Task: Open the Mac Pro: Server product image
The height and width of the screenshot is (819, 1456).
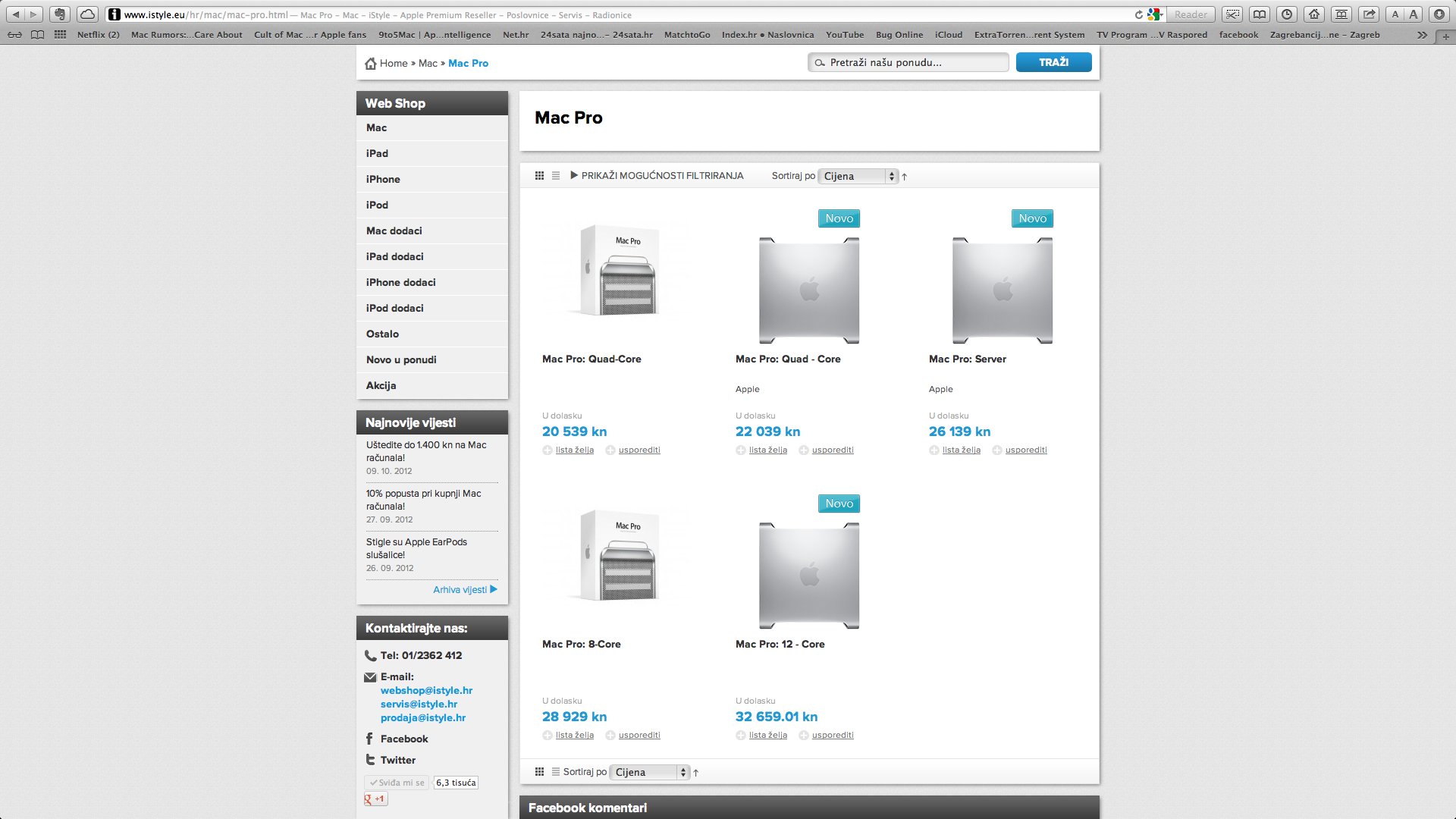Action: pos(1003,290)
